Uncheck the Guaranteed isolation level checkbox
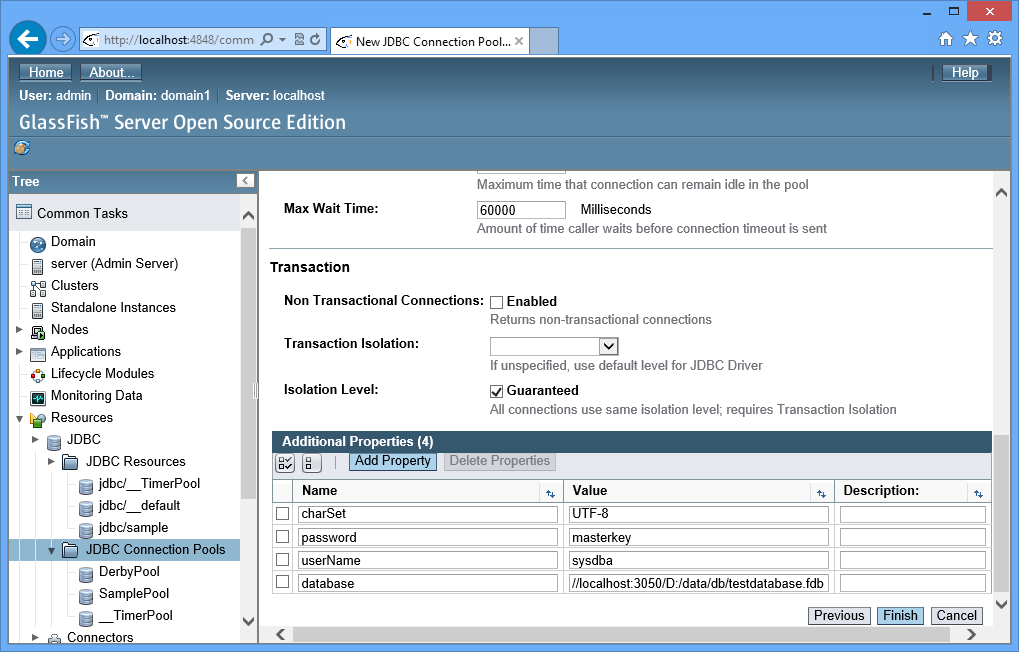1019x652 pixels. coord(497,391)
